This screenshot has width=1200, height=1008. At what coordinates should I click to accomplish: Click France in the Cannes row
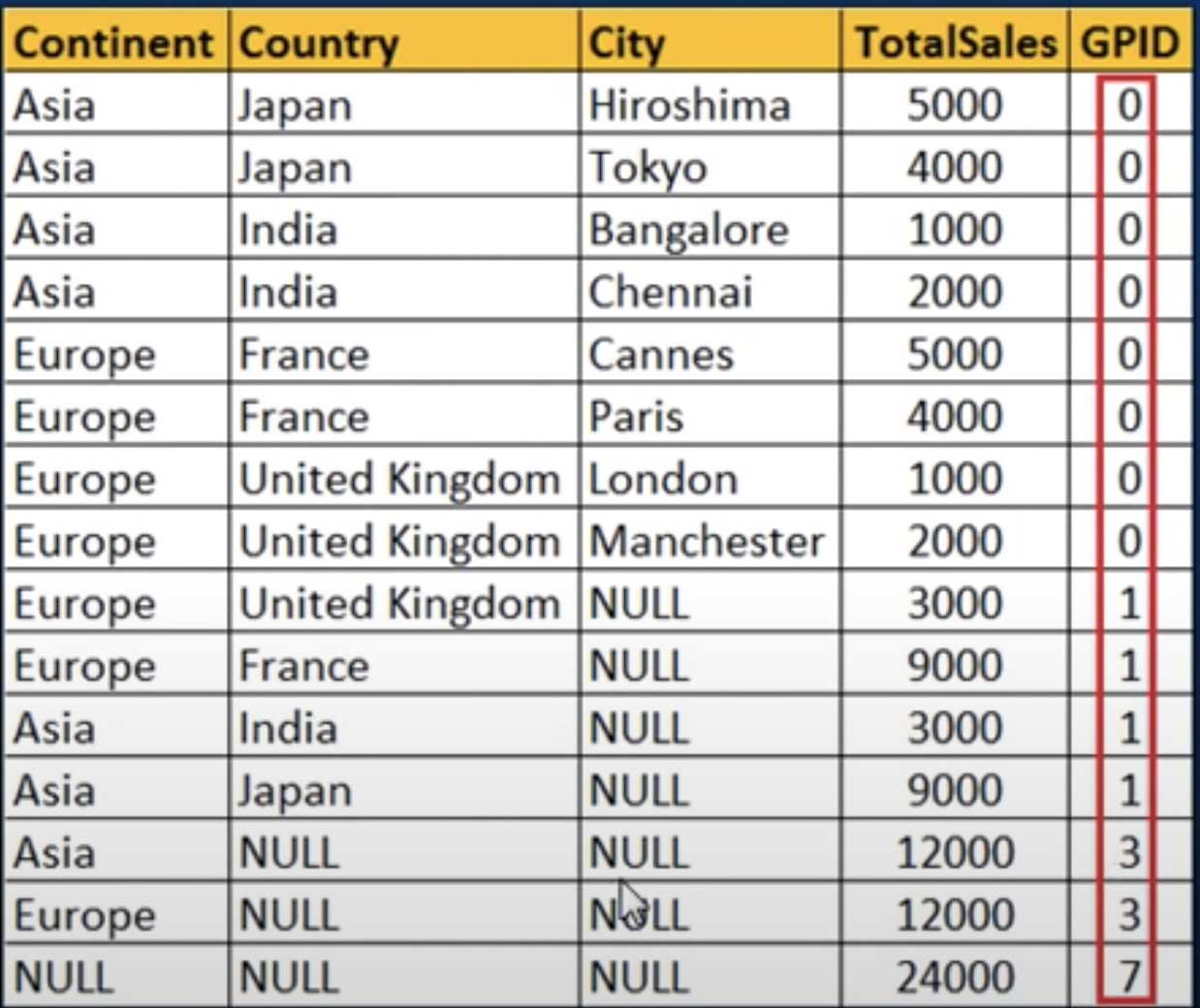tap(404, 354)
